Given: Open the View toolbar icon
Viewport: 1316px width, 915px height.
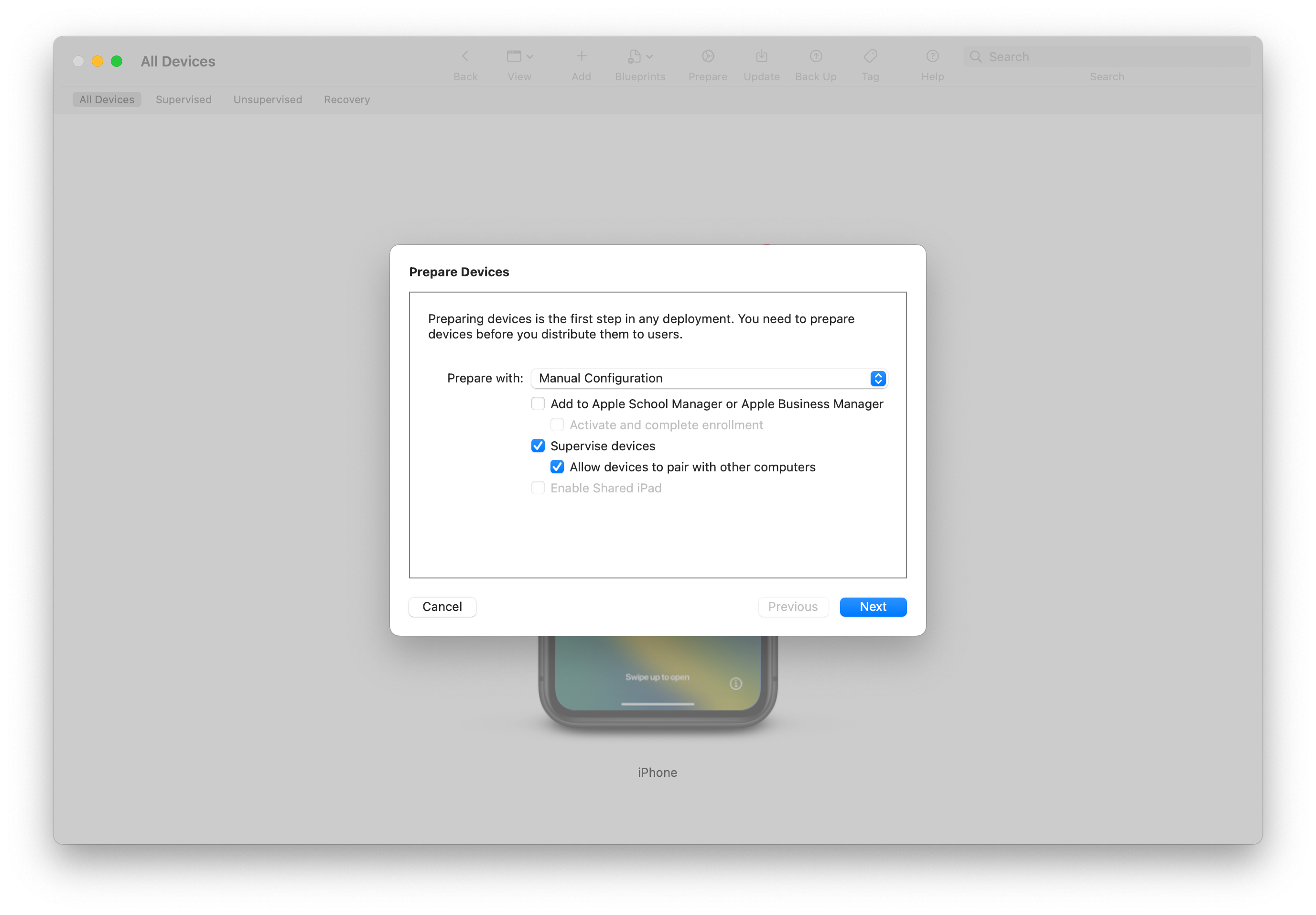Looking at the screenshot, I should [x=514, y=56].
